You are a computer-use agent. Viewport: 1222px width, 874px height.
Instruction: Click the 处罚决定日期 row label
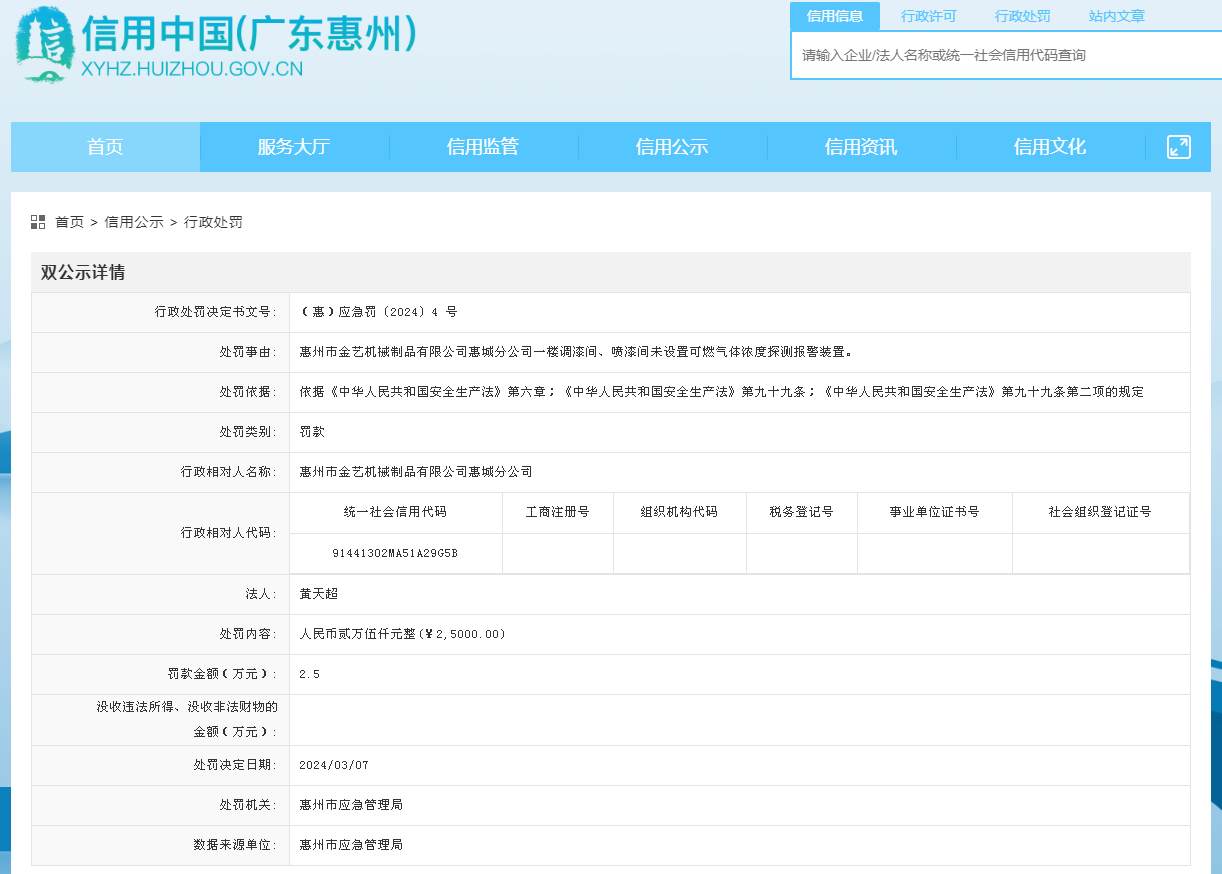tap(236, 765)
